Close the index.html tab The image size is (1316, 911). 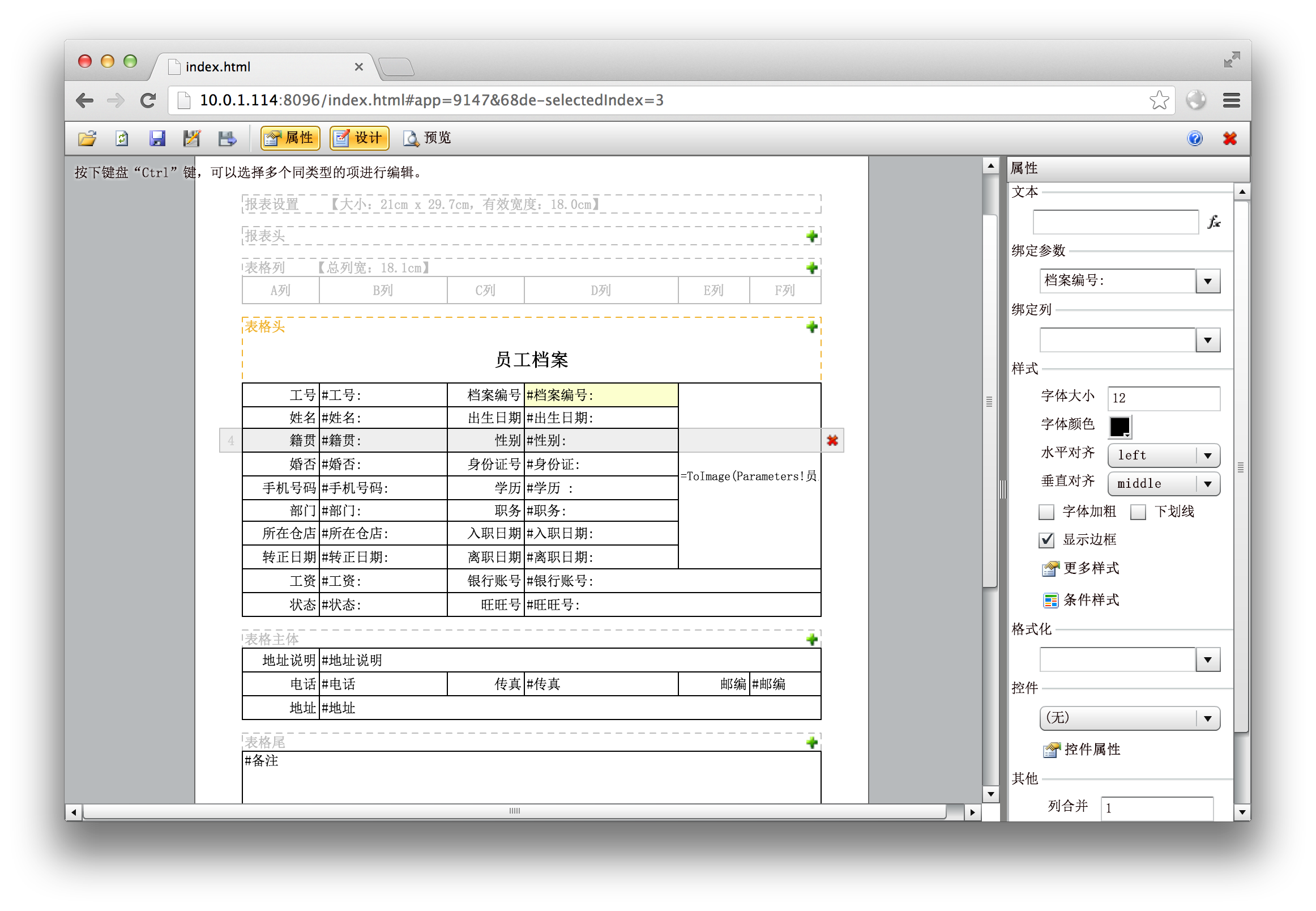(x=359, y=67)
